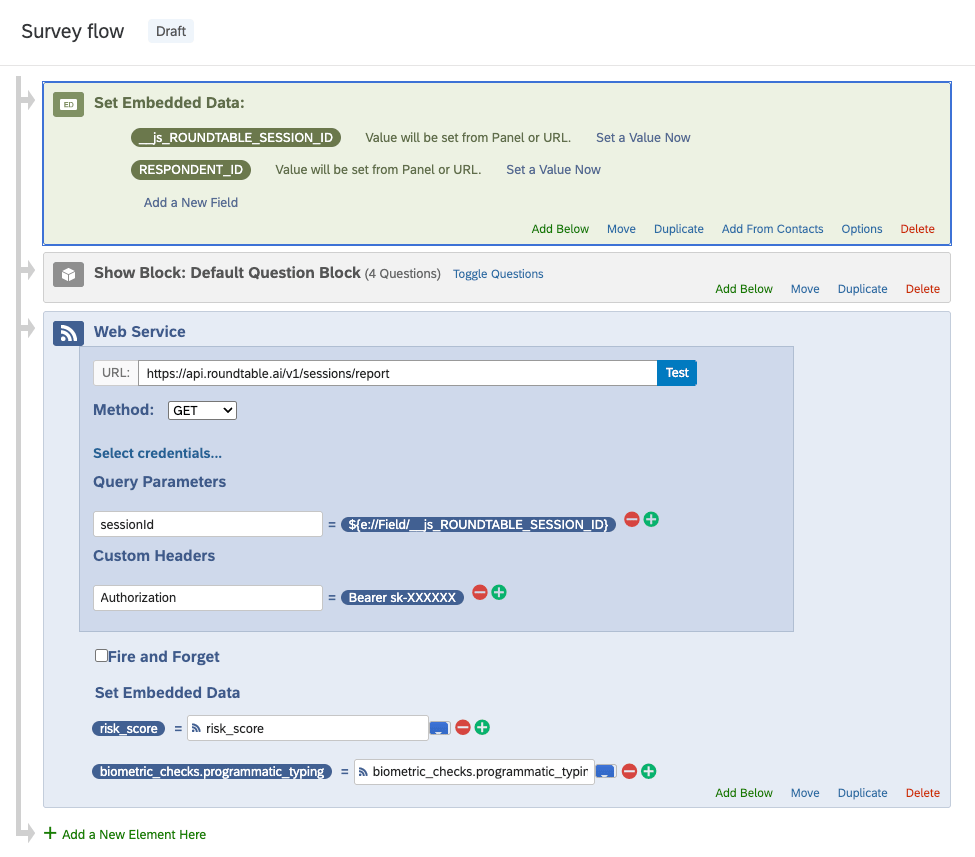The image size is (975, 857).
Task: Toggle Questions in Default Question Block
Action: click(498, 274)
